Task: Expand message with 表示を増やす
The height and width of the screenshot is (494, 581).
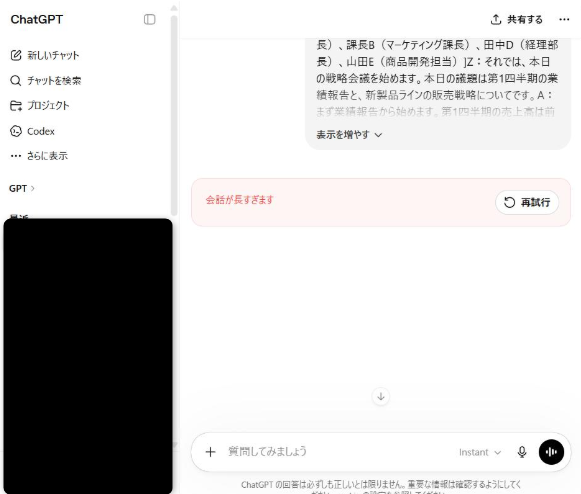Action: pyautogui.click(x=349, y=135)
